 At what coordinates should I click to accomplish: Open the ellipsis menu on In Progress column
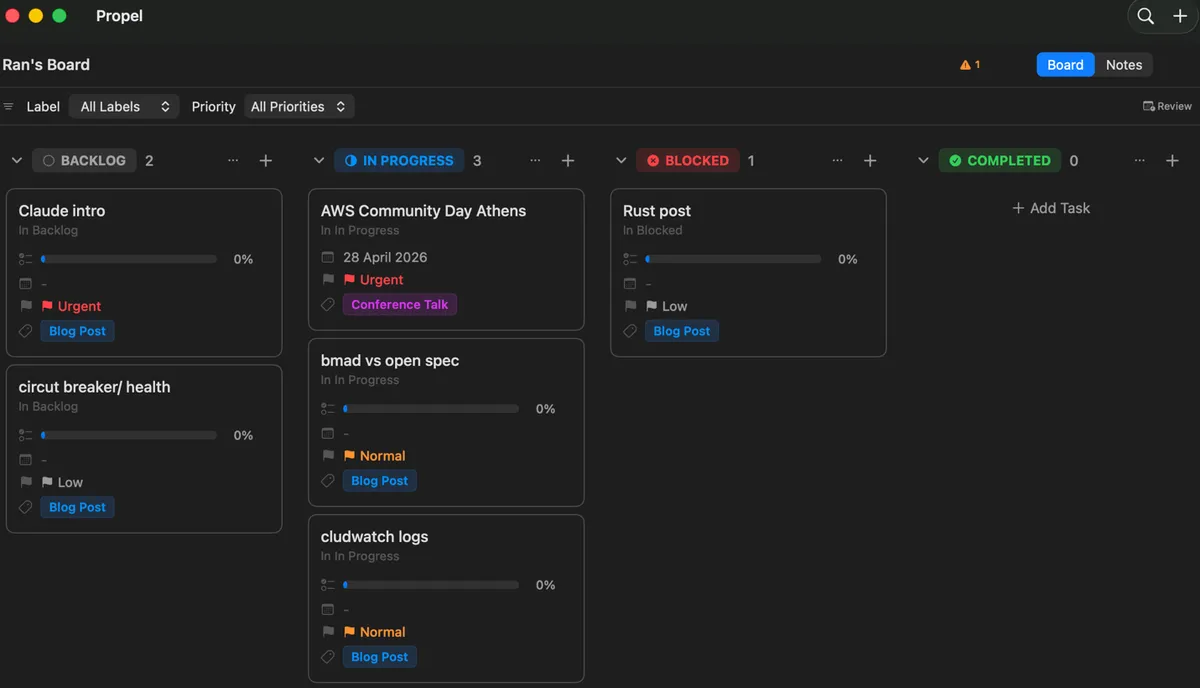pos(535,160)
